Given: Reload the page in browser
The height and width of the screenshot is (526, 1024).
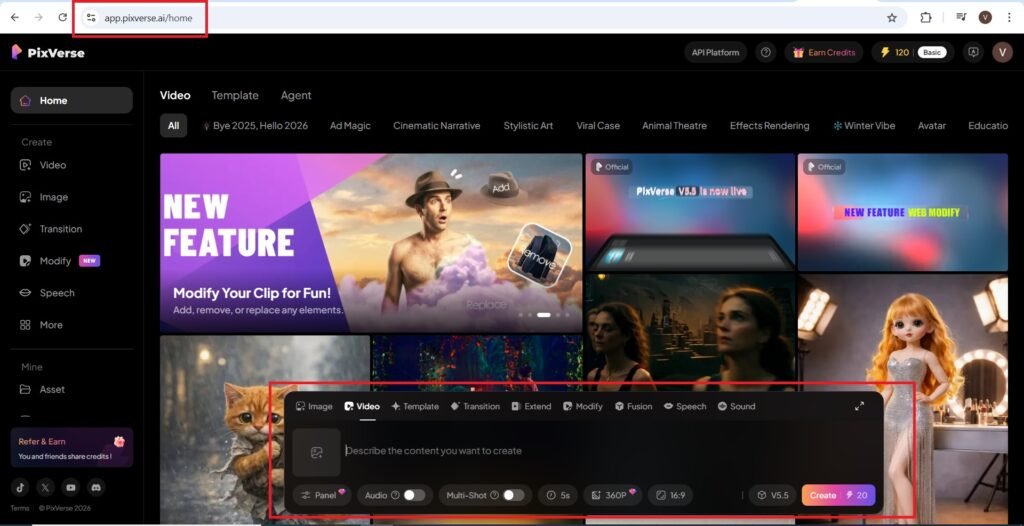Looking at the screenshot, I should (63, 18).
